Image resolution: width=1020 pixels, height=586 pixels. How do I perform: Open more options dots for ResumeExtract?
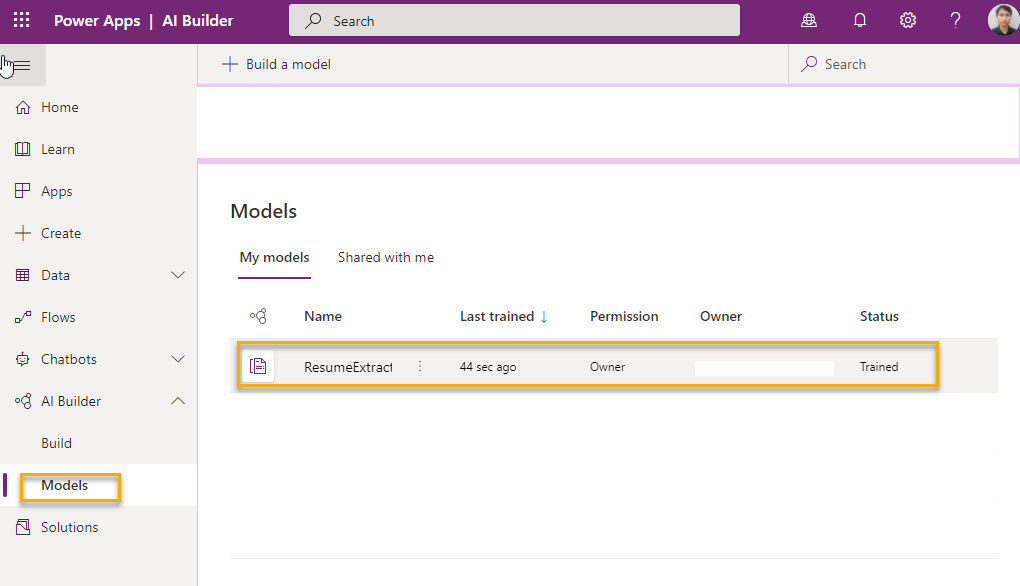click(420, 366)
